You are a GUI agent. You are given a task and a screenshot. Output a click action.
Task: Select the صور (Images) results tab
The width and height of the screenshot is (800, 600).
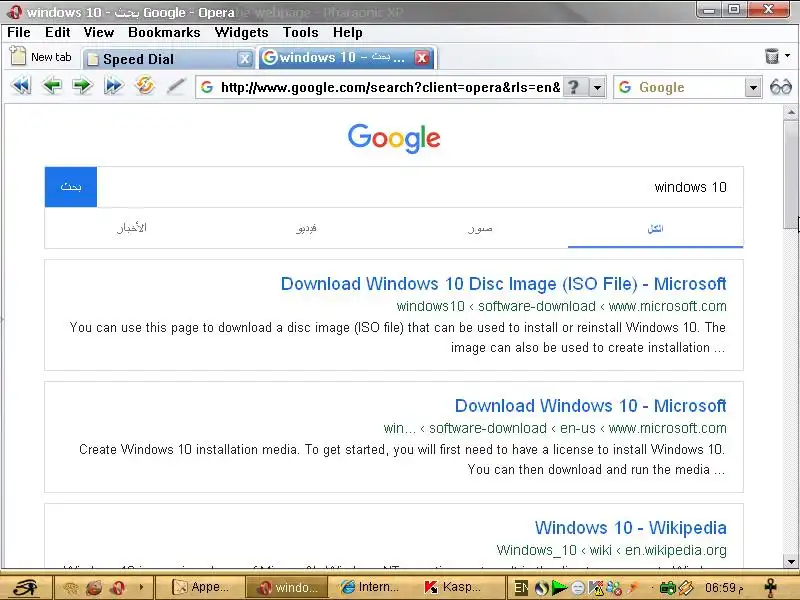(480, 228)
